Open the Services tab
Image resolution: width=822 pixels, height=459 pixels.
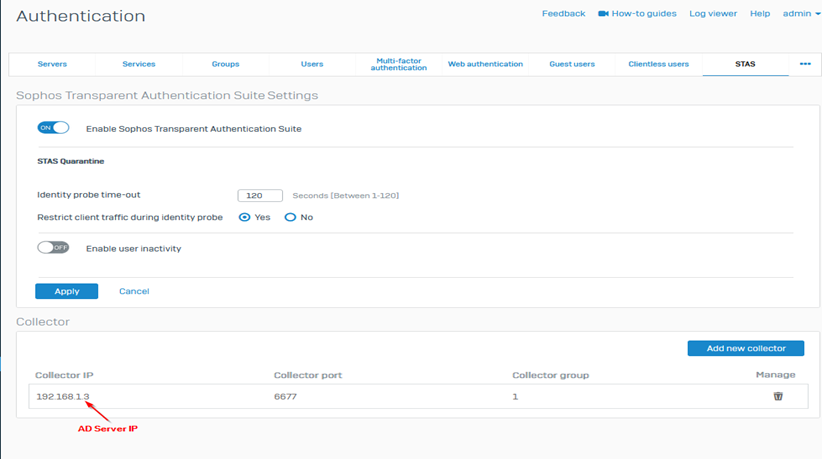[139, 64]
